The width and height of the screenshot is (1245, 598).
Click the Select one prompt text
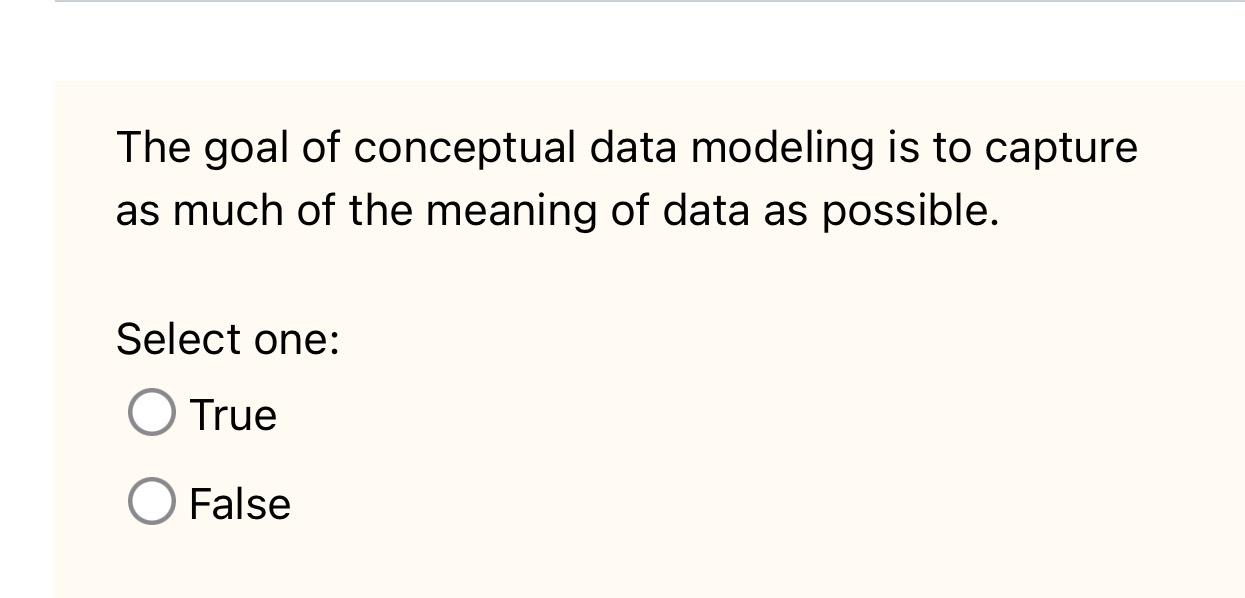click(x=226, y=339)
